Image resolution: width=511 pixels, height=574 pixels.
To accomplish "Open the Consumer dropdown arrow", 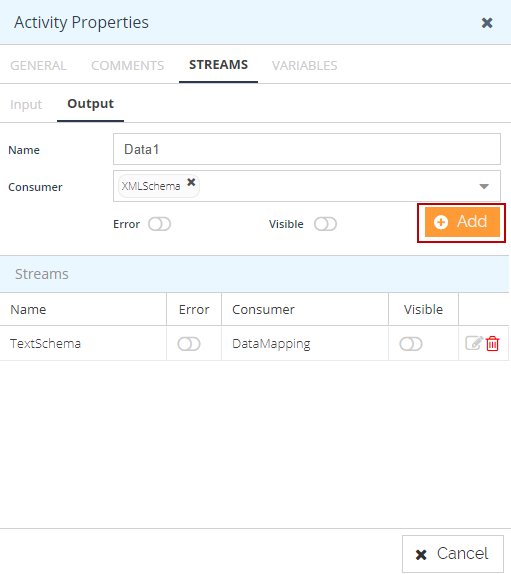I will coord(484,186).
